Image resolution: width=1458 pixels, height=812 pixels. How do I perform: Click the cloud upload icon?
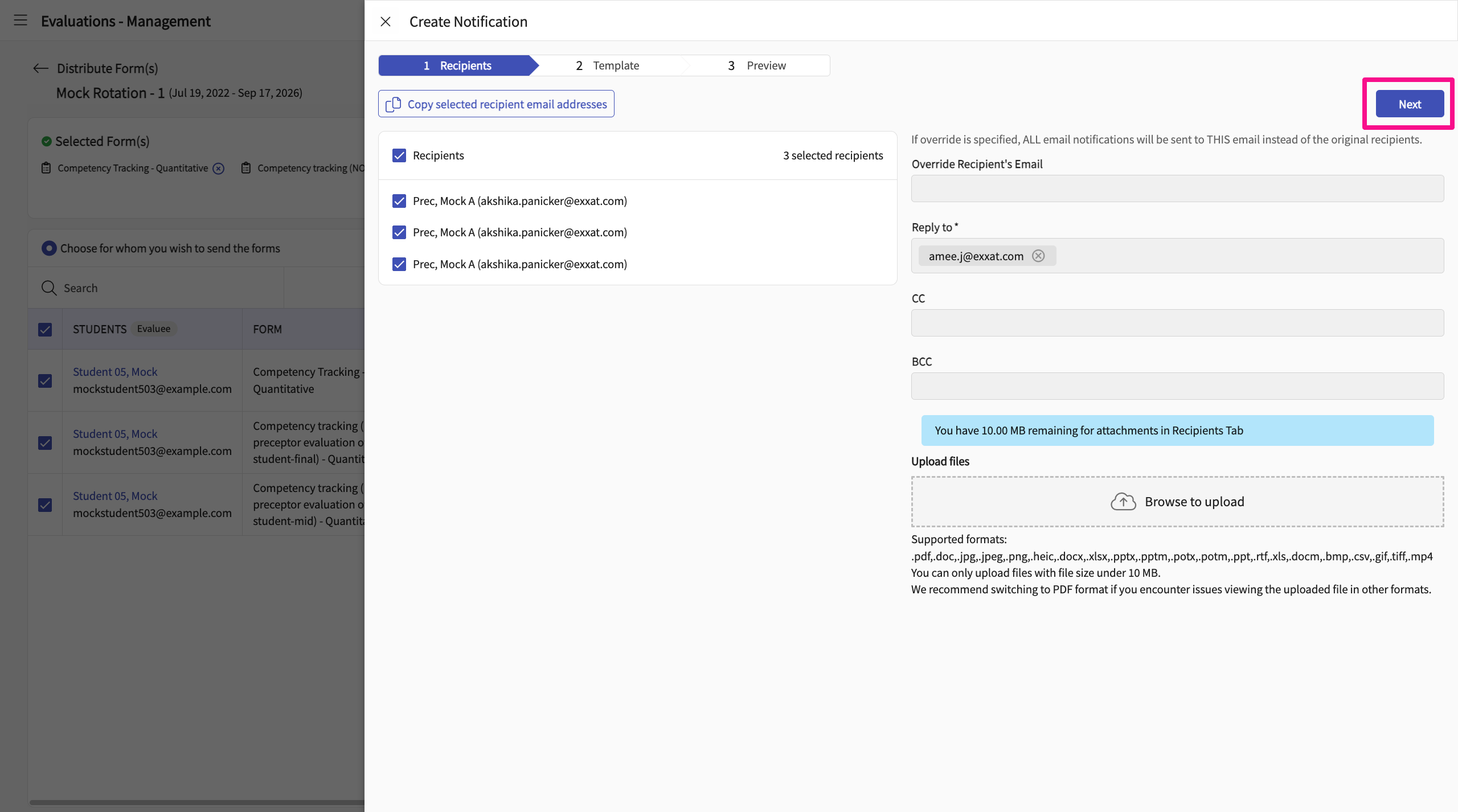point(1123,502)
